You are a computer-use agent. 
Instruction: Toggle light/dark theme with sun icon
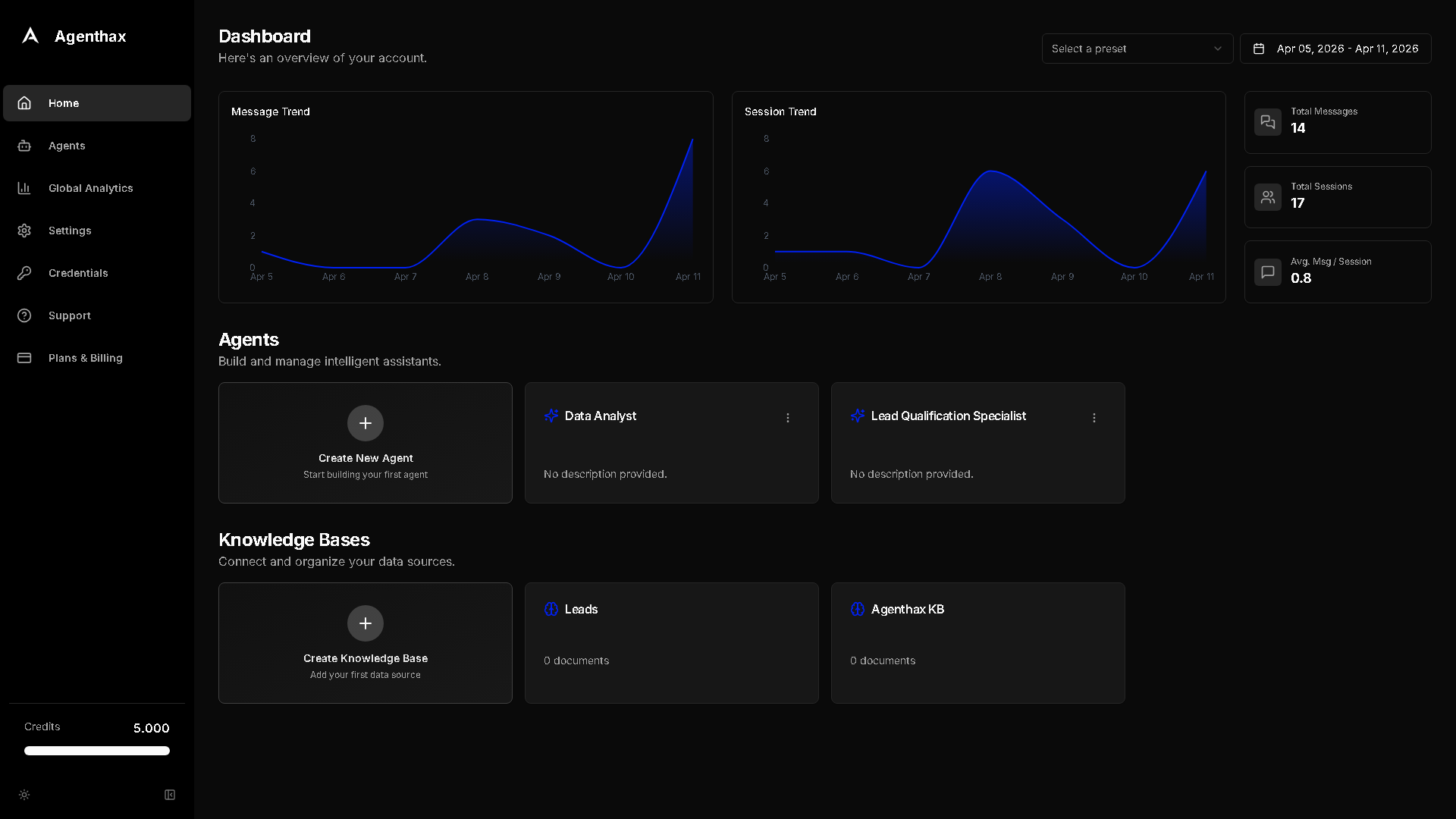24,795
